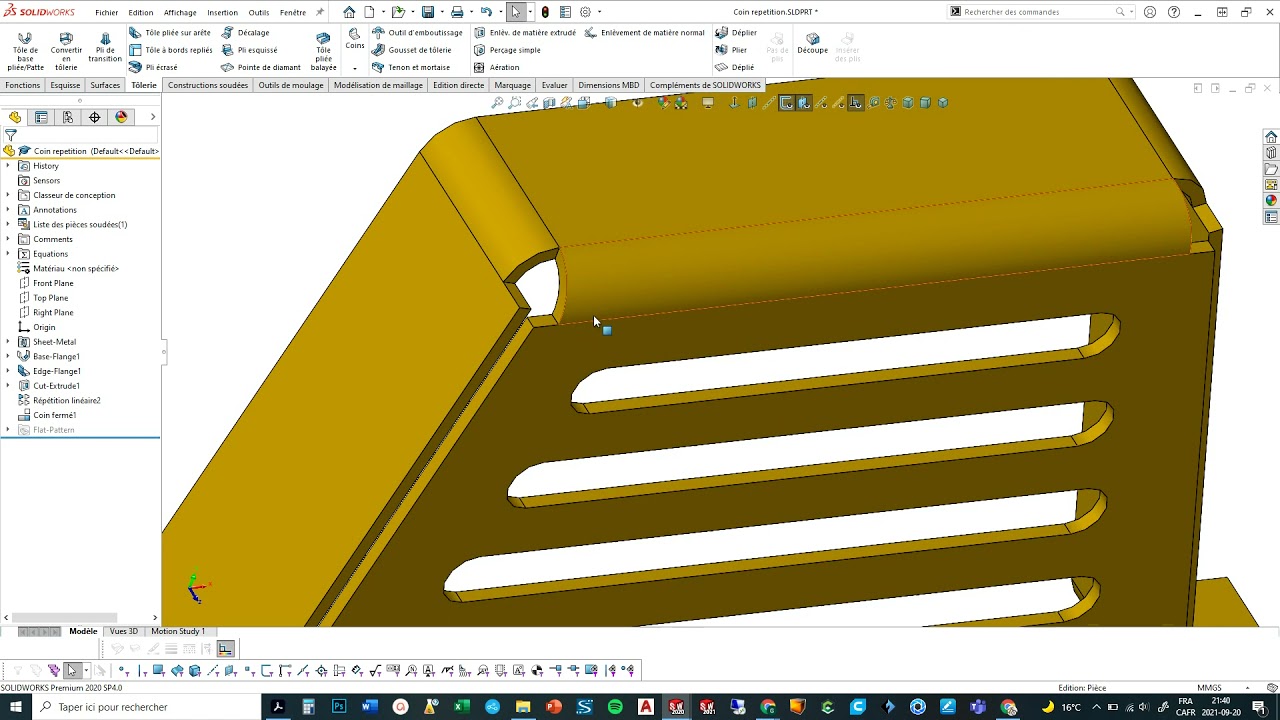Choose Tôle pliée sur arête
The height and width of the screenshot is (720, 1280).
pyautogui.click(x=170, y=33)
